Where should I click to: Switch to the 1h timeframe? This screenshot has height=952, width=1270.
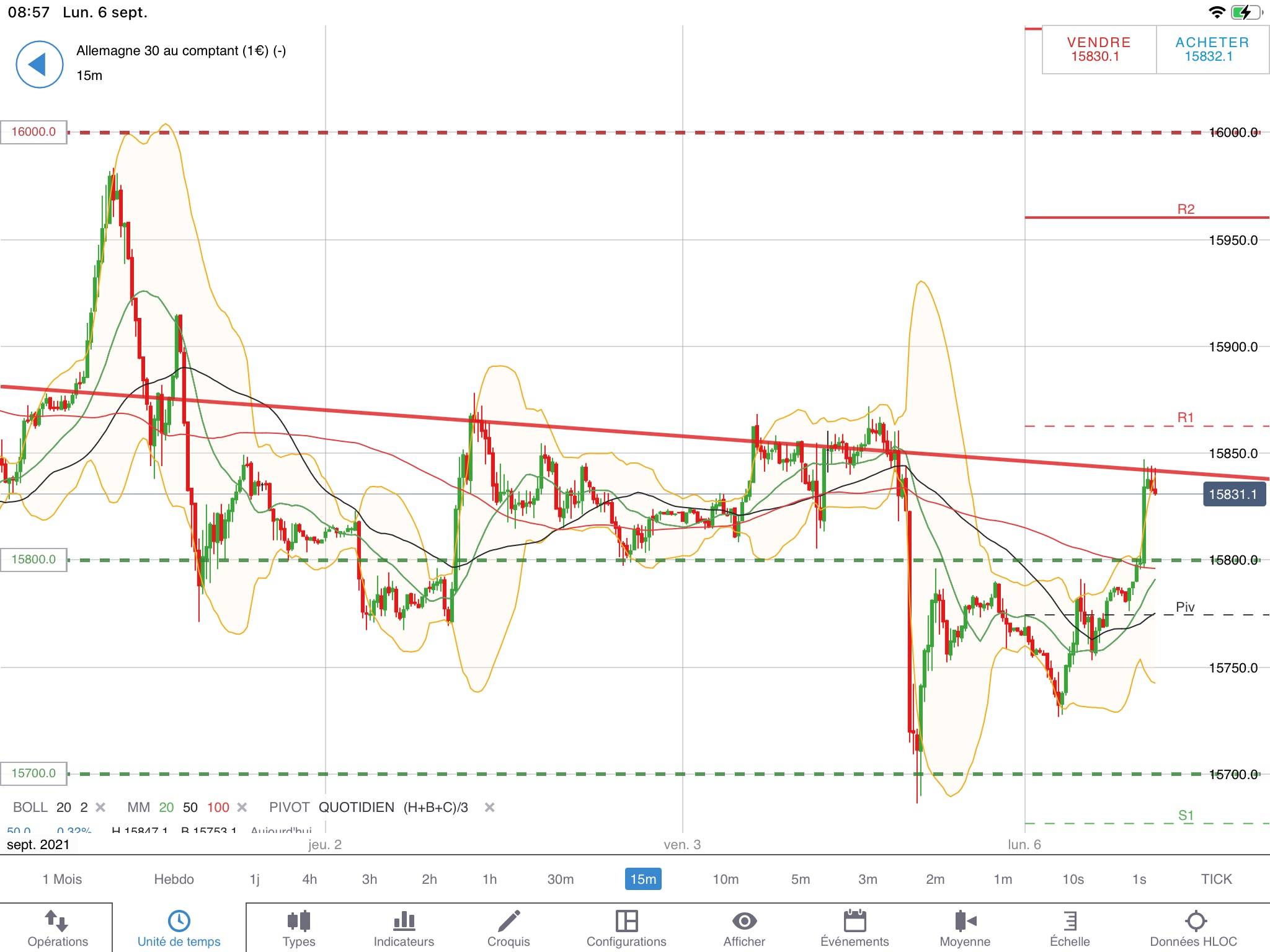489,879
